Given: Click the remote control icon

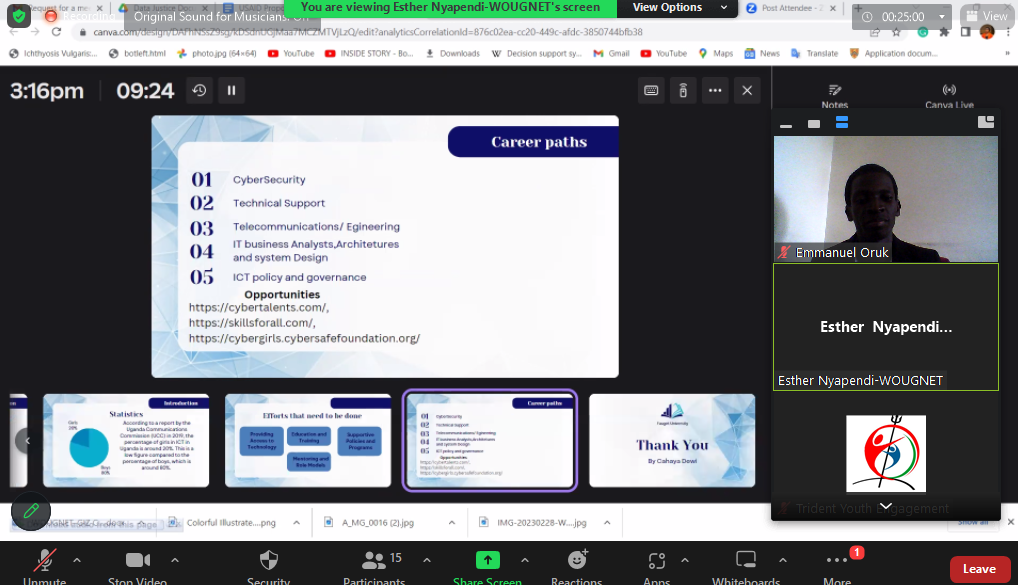Looking at the screenshot, I should pos(683,91).
